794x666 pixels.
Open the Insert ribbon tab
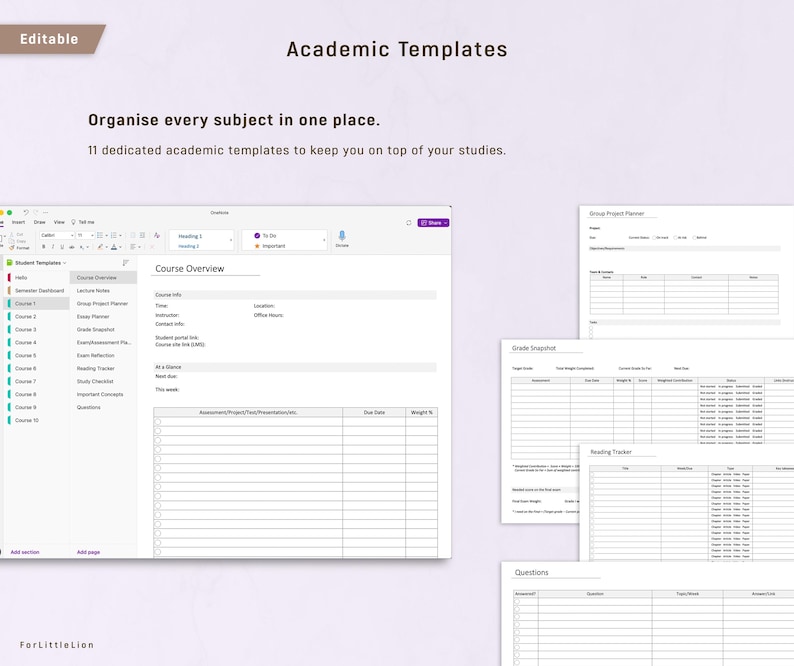pyautogui.click(x=19, y=222)
